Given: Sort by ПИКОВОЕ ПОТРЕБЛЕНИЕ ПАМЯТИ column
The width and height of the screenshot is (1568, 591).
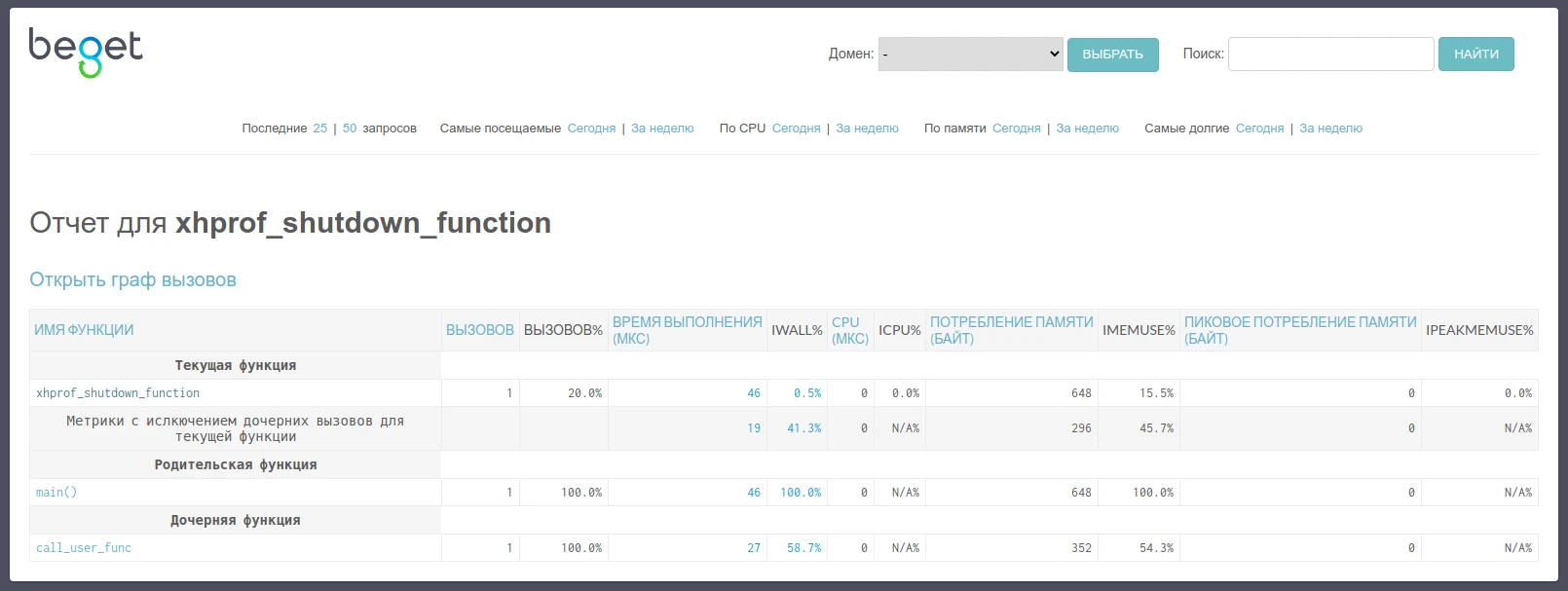Looking at the screenshot, I should click(1299, 330).
